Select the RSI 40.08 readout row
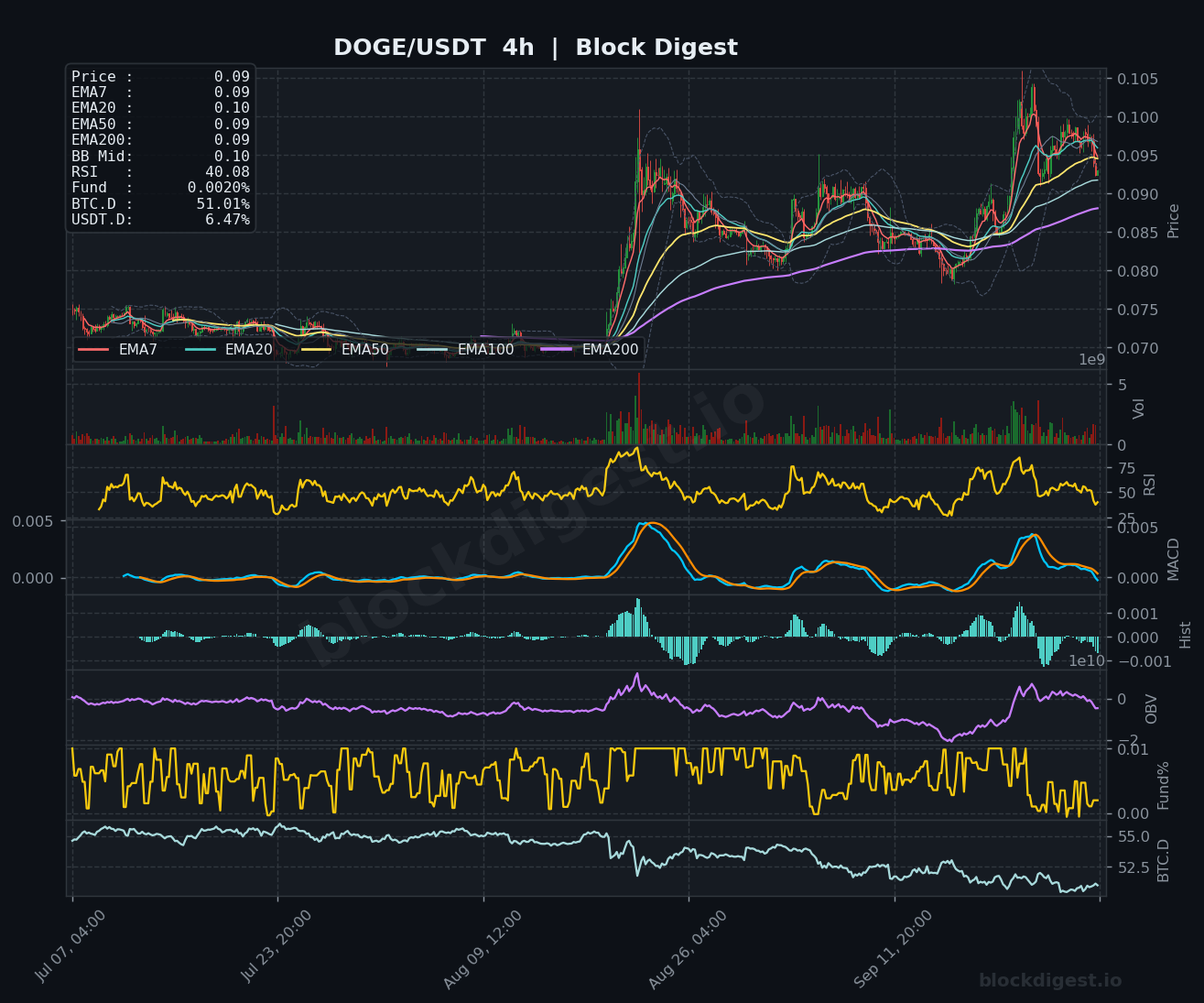This screenshot has width=1204, height=1003. (x=160, y=171)
